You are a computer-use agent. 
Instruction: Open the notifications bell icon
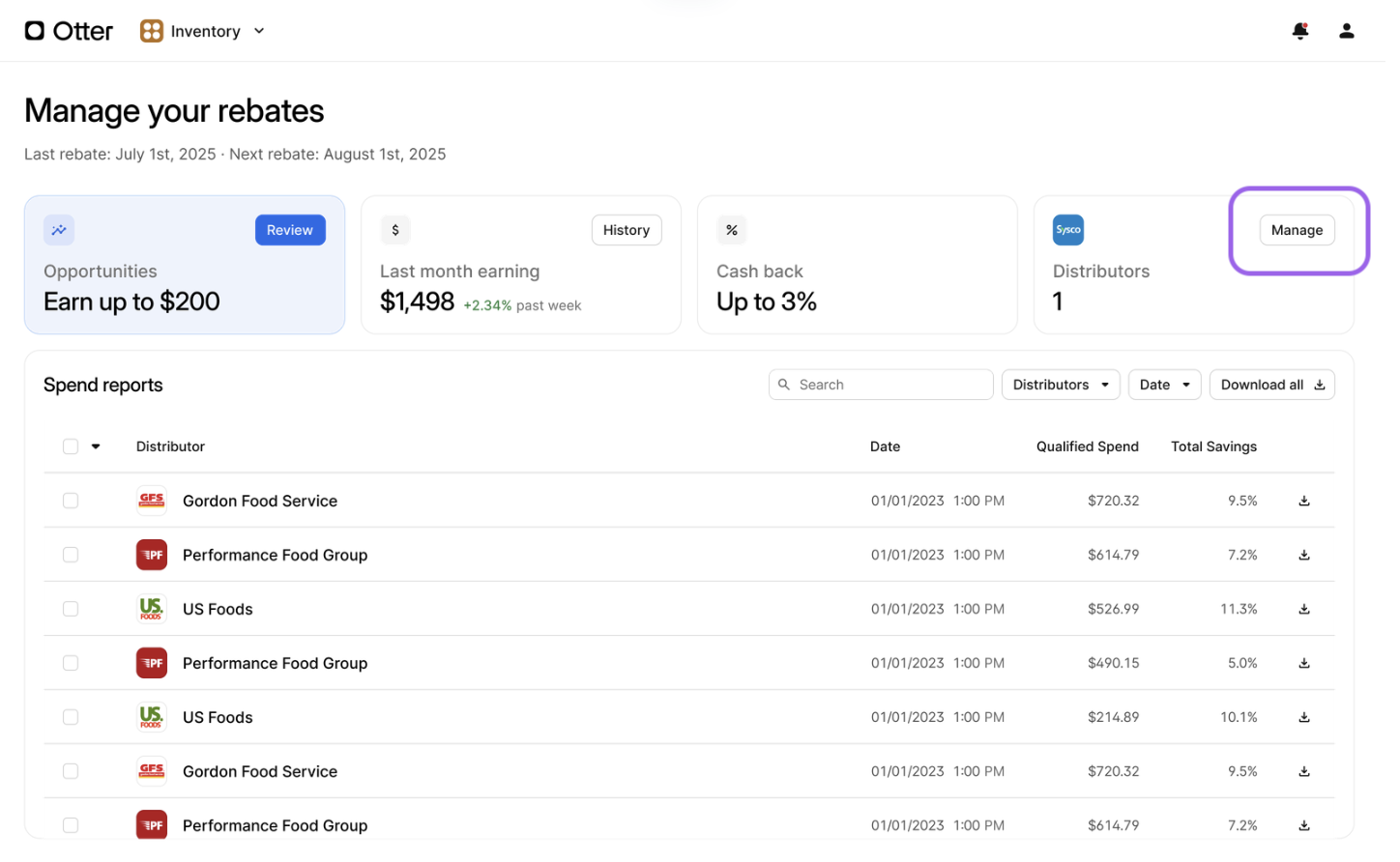(x=1299, y=30)
